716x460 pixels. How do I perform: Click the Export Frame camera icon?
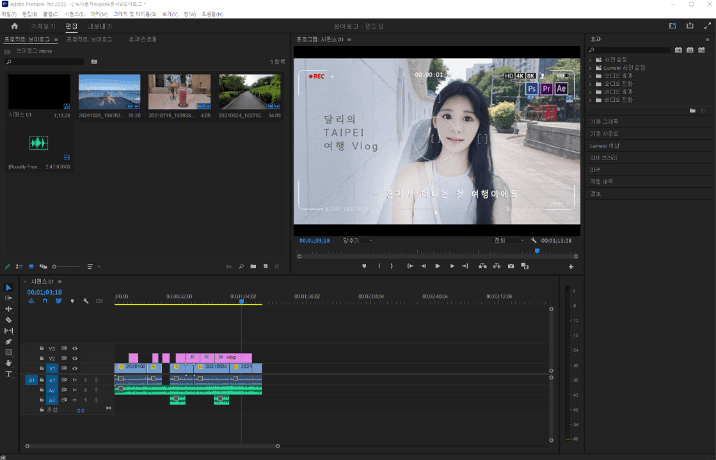pos(511,266)
